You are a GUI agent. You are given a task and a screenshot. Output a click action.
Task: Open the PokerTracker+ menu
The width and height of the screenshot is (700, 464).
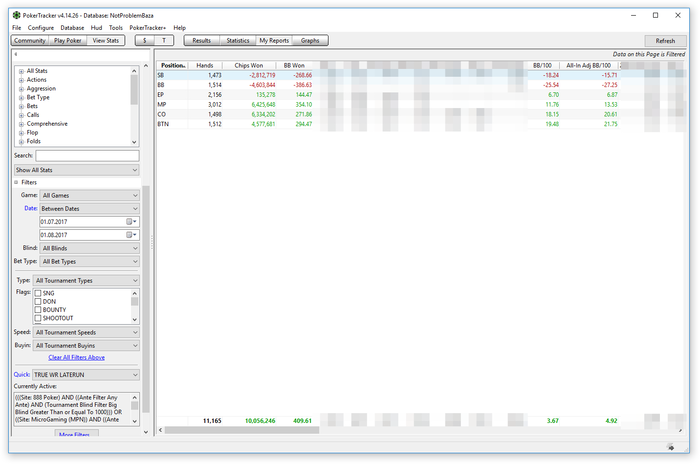coord(148,28)
